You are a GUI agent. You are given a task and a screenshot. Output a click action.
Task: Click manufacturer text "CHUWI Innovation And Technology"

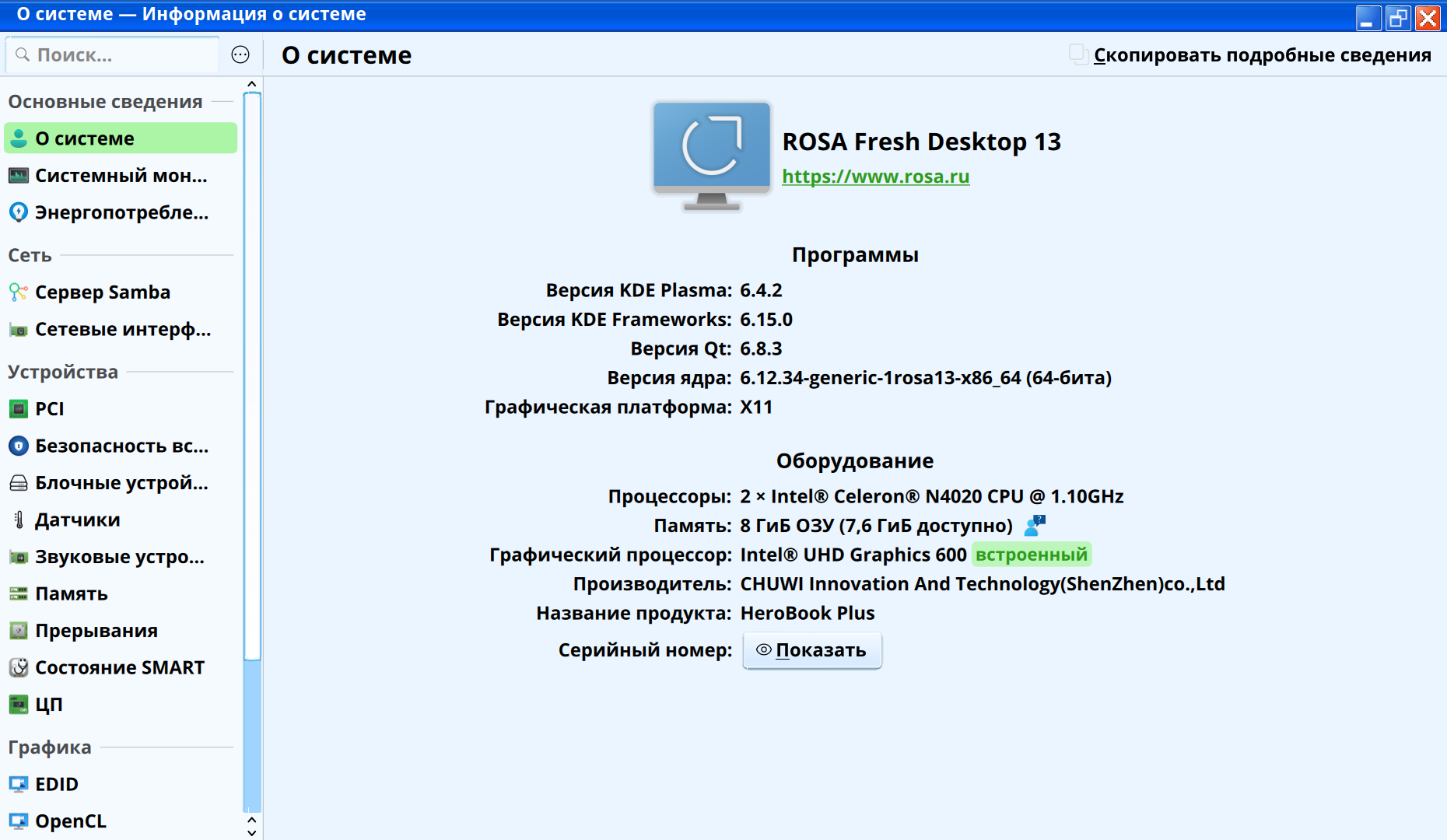pos(900,584)
